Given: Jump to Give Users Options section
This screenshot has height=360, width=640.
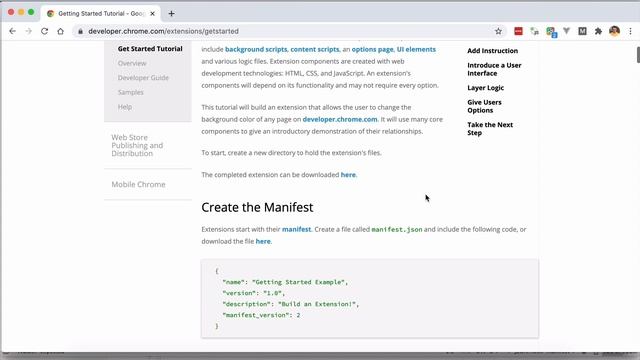Looking at the screenshot, I should coord(484,106).
